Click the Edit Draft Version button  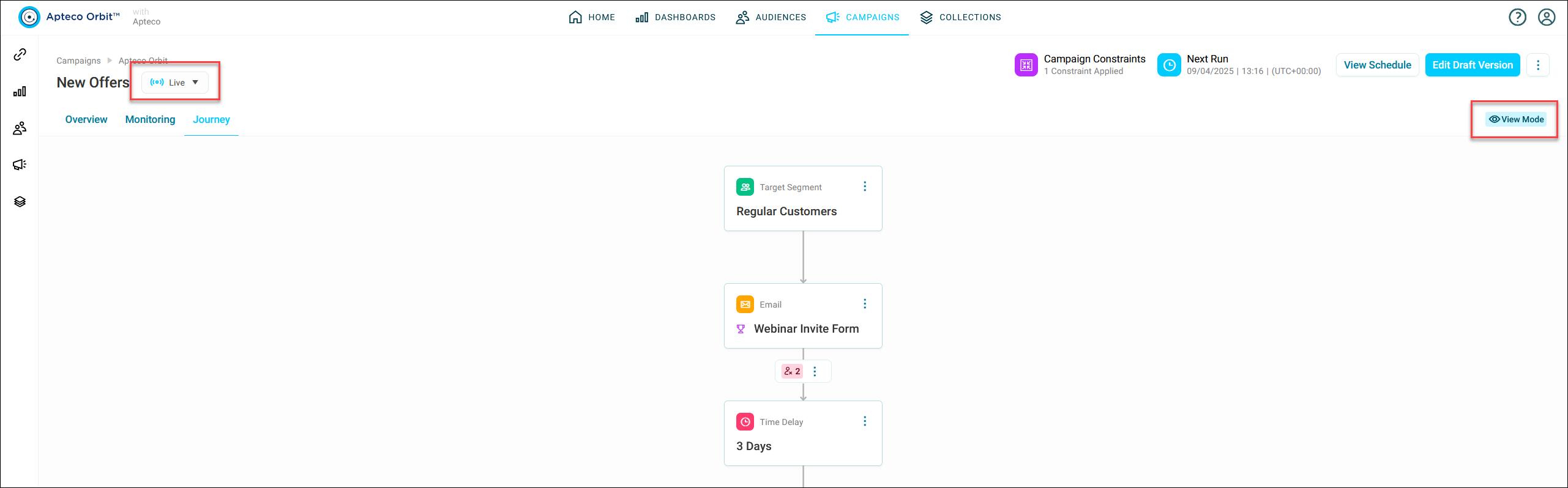(1473, 65)
